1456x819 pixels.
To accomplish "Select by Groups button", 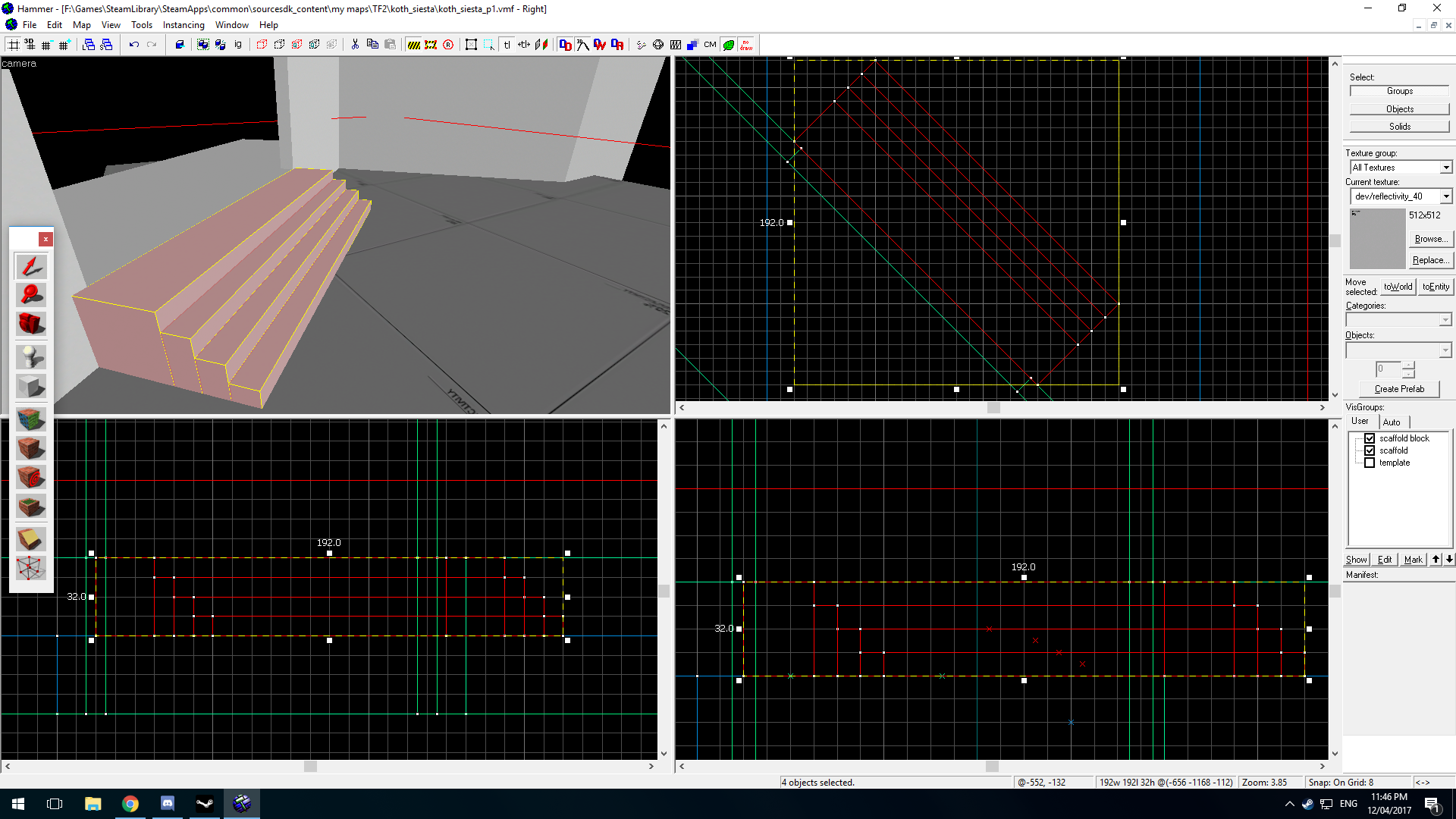I will pyautogui.click(x=1399, y=91).
